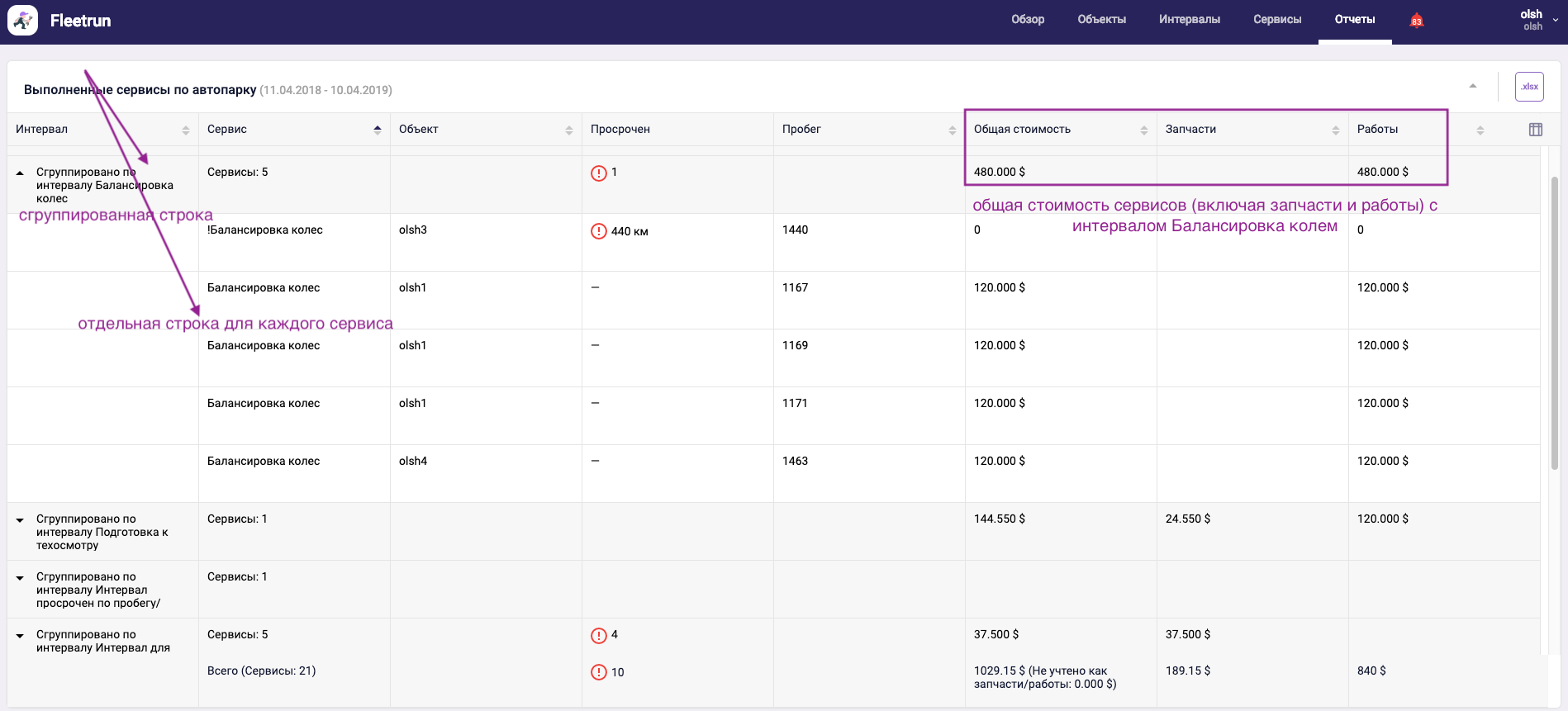Export report using the xlsx icon
The width and height of the screenshot is (1568, 711).
(x=1528, y=87)
